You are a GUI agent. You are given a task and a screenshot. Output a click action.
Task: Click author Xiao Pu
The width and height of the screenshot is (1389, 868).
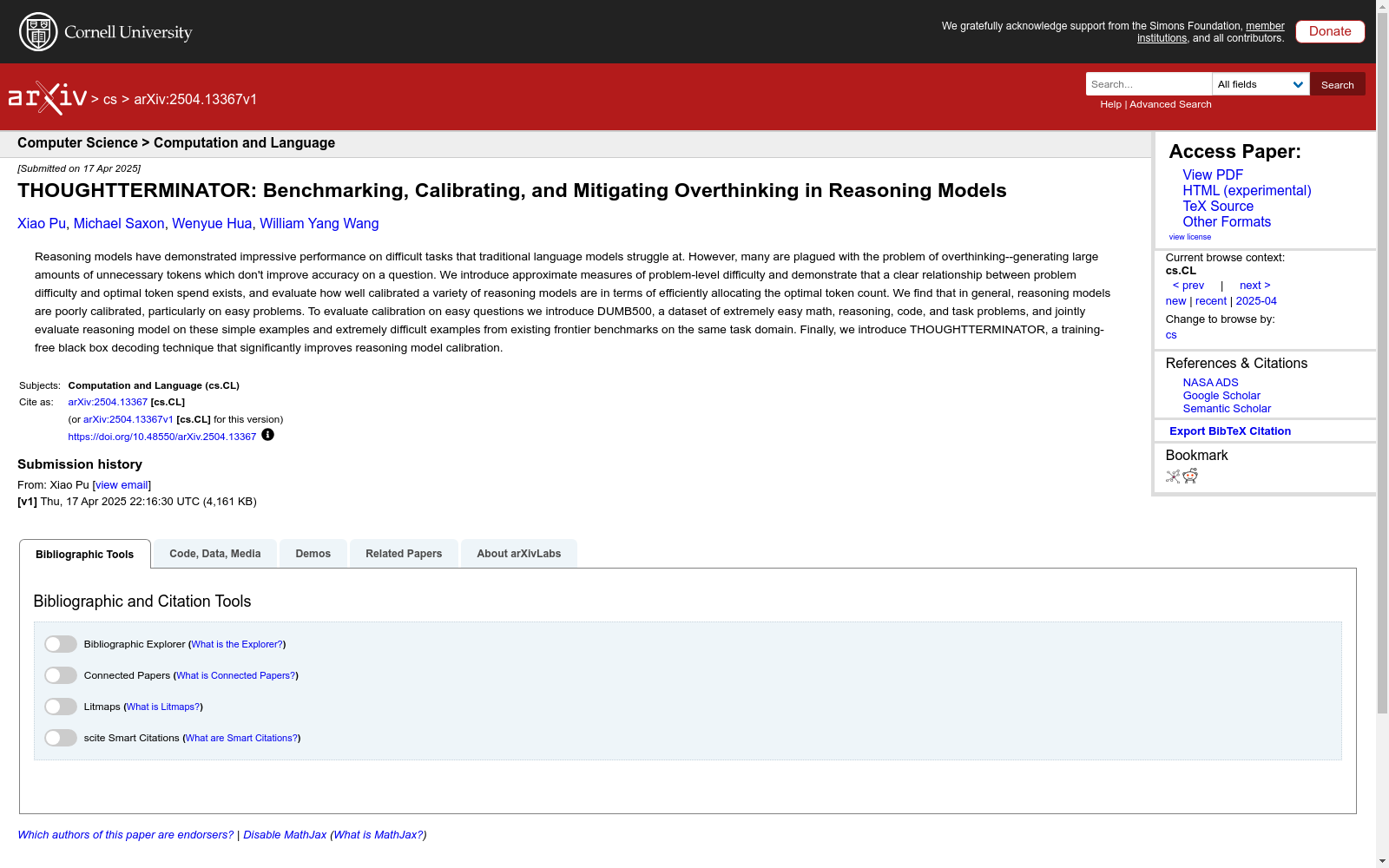42,224
